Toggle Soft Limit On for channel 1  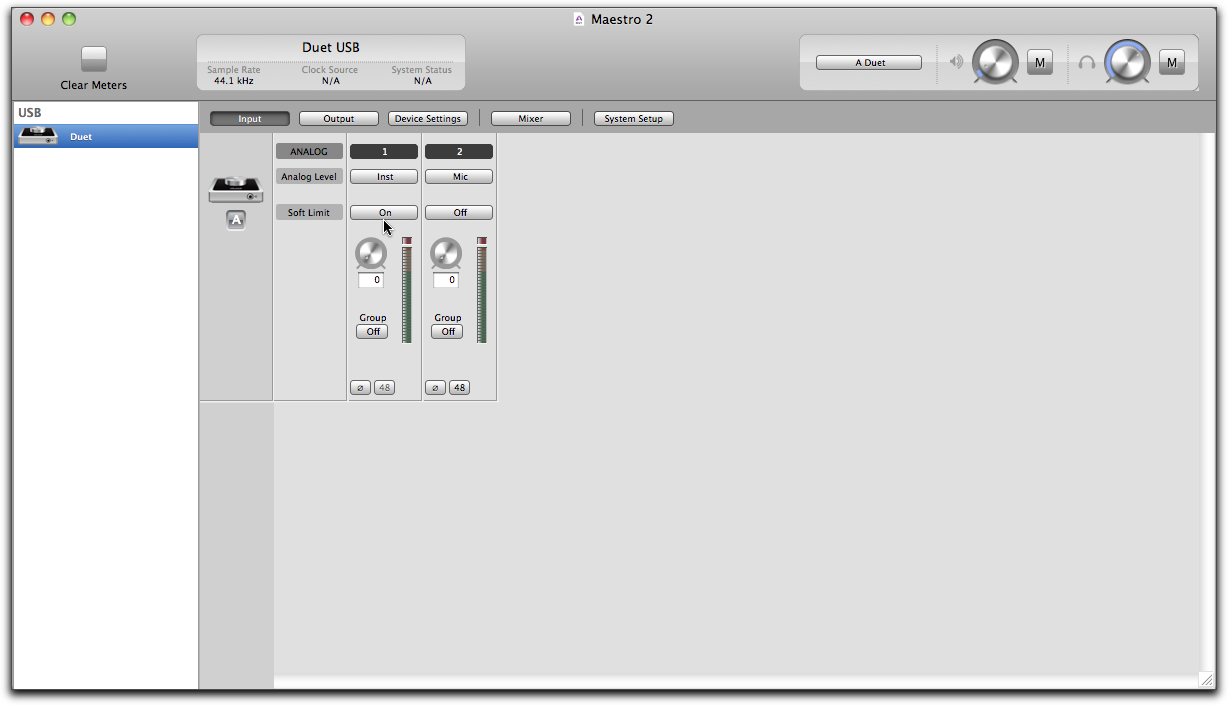click(x=384, y=213)
